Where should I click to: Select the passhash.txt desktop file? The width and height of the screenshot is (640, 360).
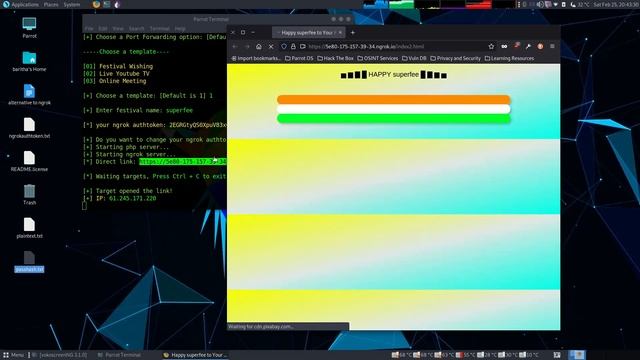pyautogui.click(x=29, y=262)
